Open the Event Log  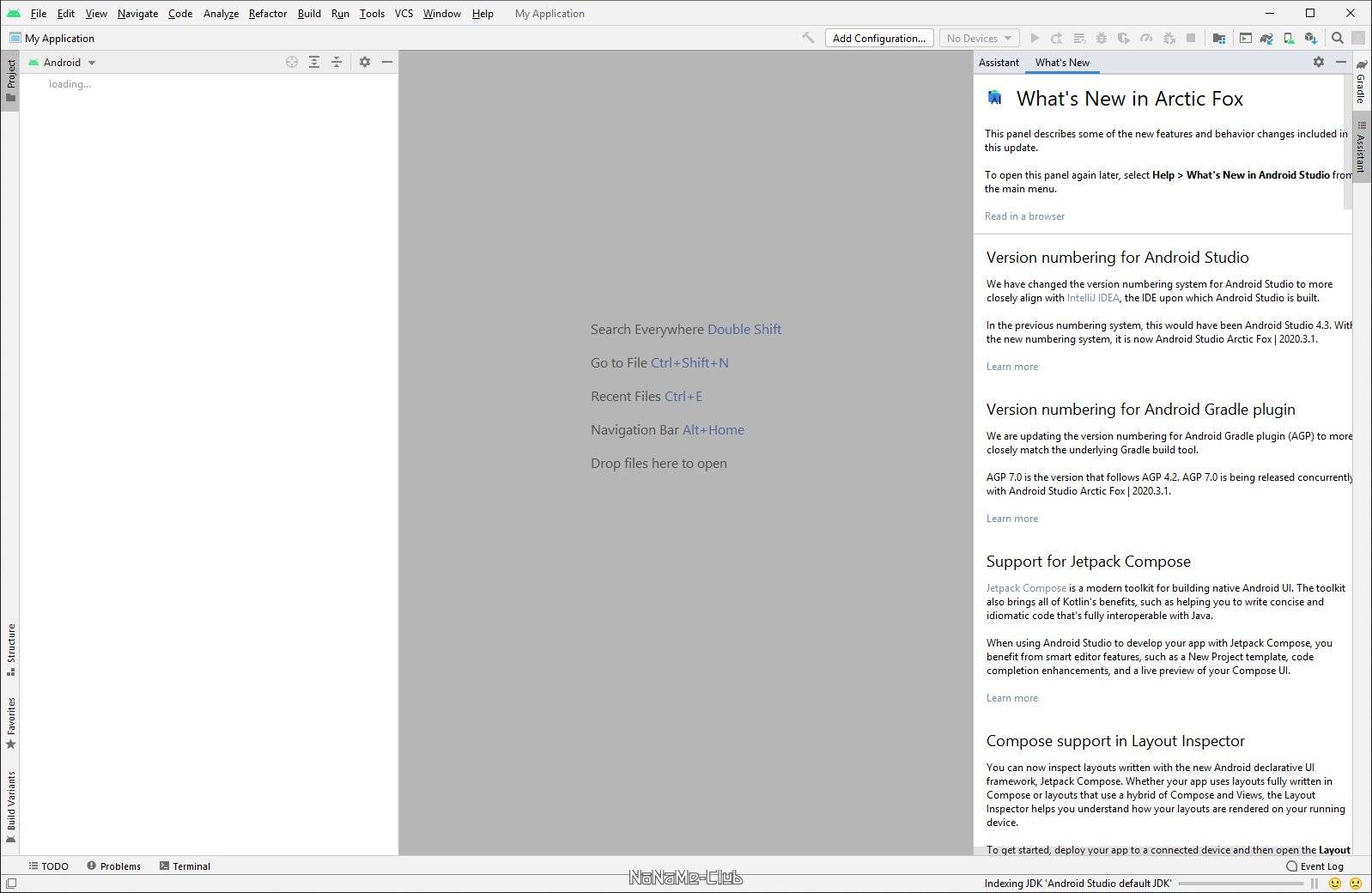click(1314, 866)
